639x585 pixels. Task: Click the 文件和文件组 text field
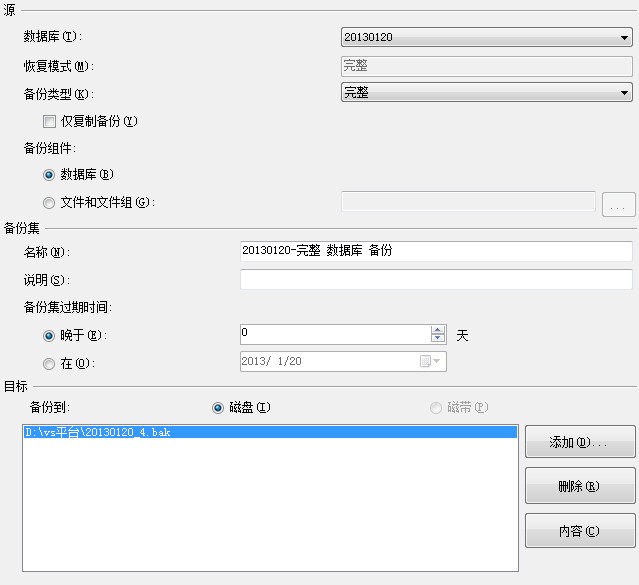point(468,201)
